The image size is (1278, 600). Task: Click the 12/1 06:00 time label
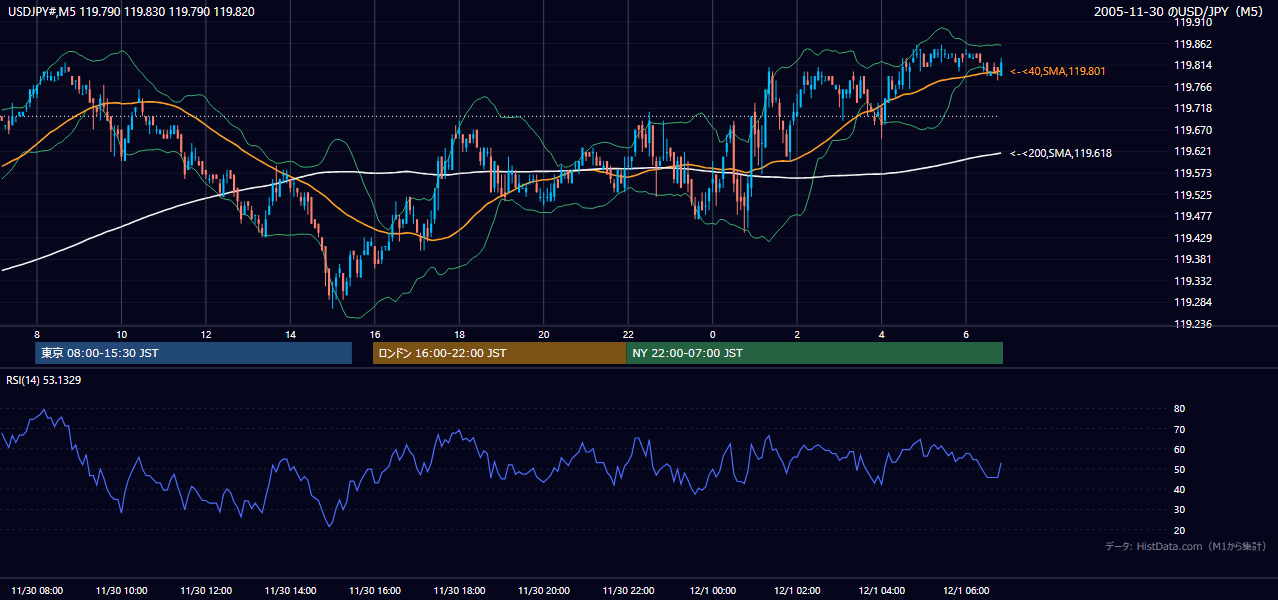tap(966, 590)
